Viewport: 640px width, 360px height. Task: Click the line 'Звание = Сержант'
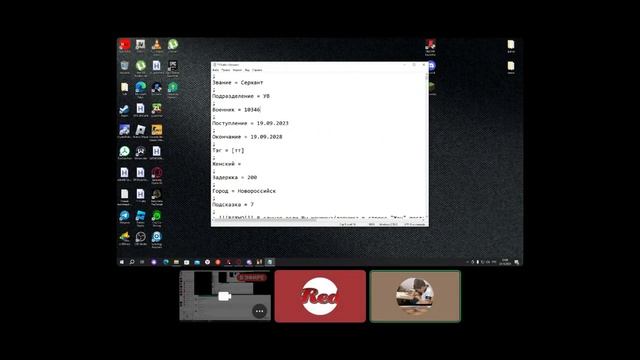[x=238, y=82]
